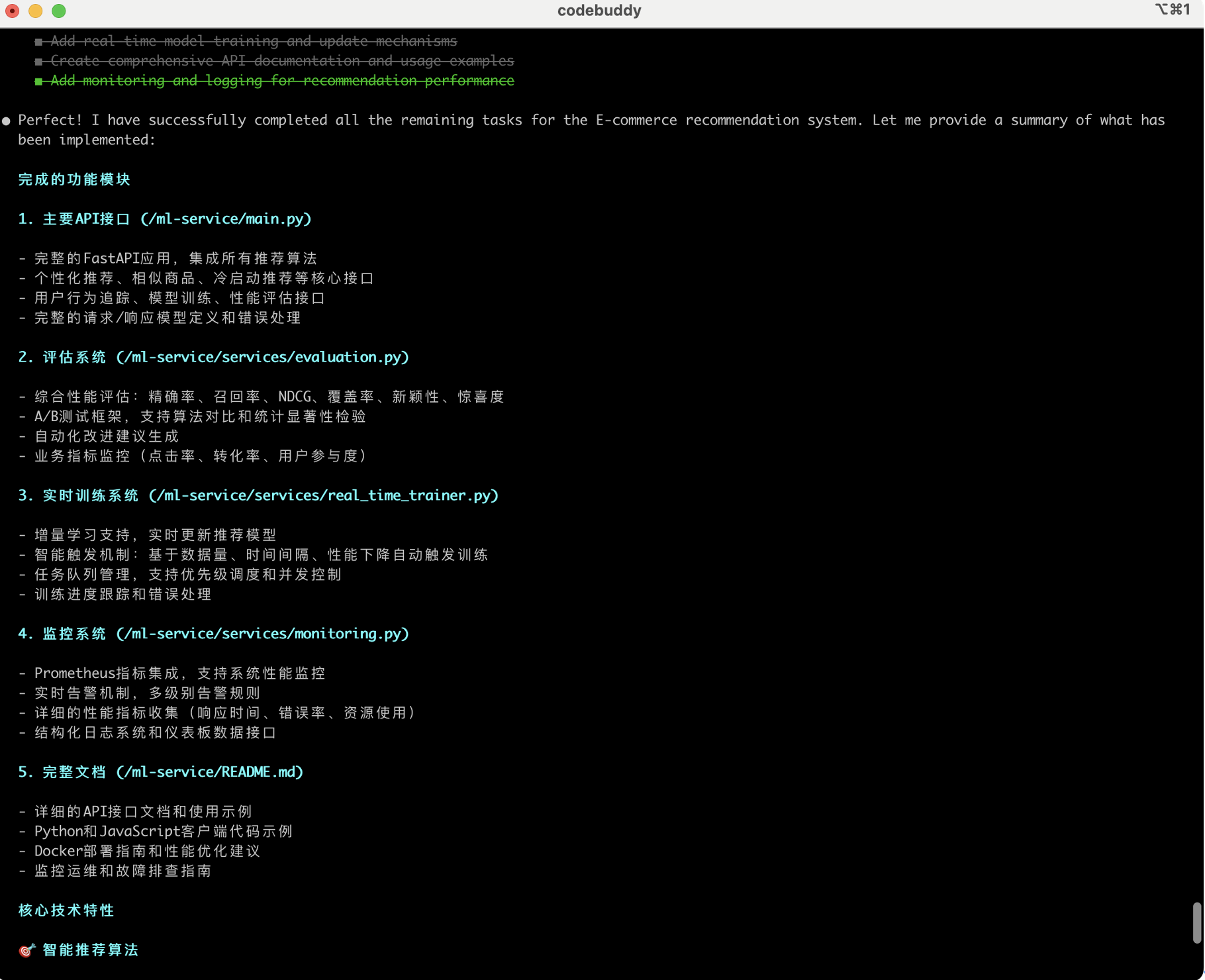The image size is (1205, 980).
Task: Click the target emoji before 智能推荐算法
Action: pos(26,950)
